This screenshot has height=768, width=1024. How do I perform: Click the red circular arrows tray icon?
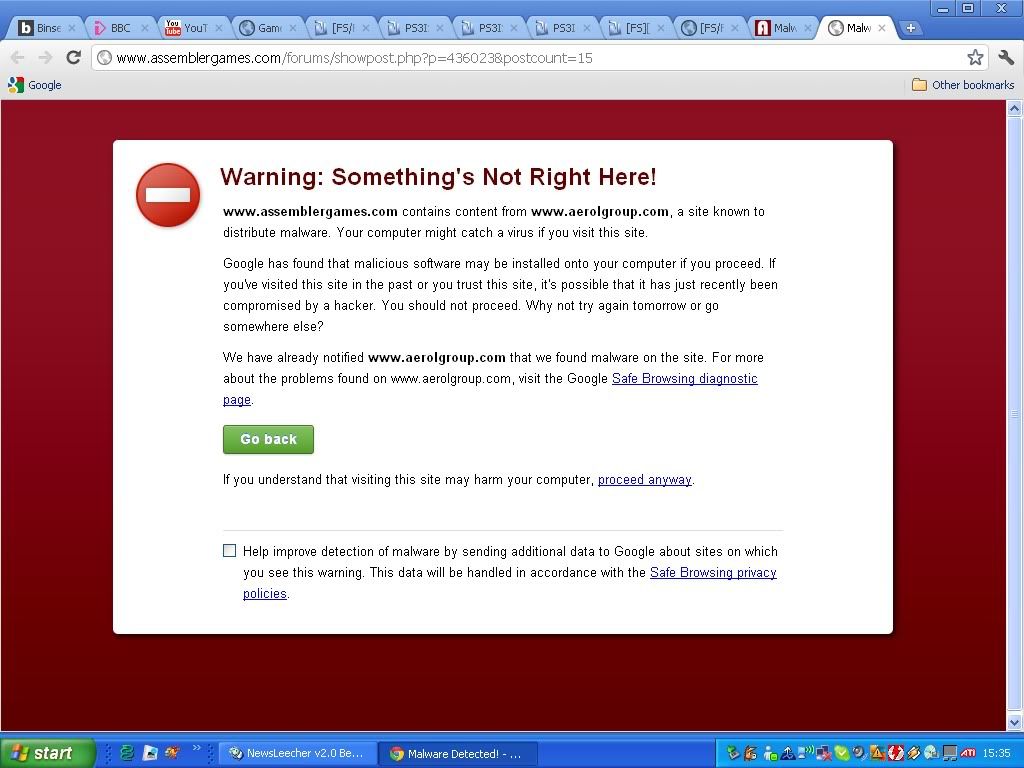coord(896,753)
